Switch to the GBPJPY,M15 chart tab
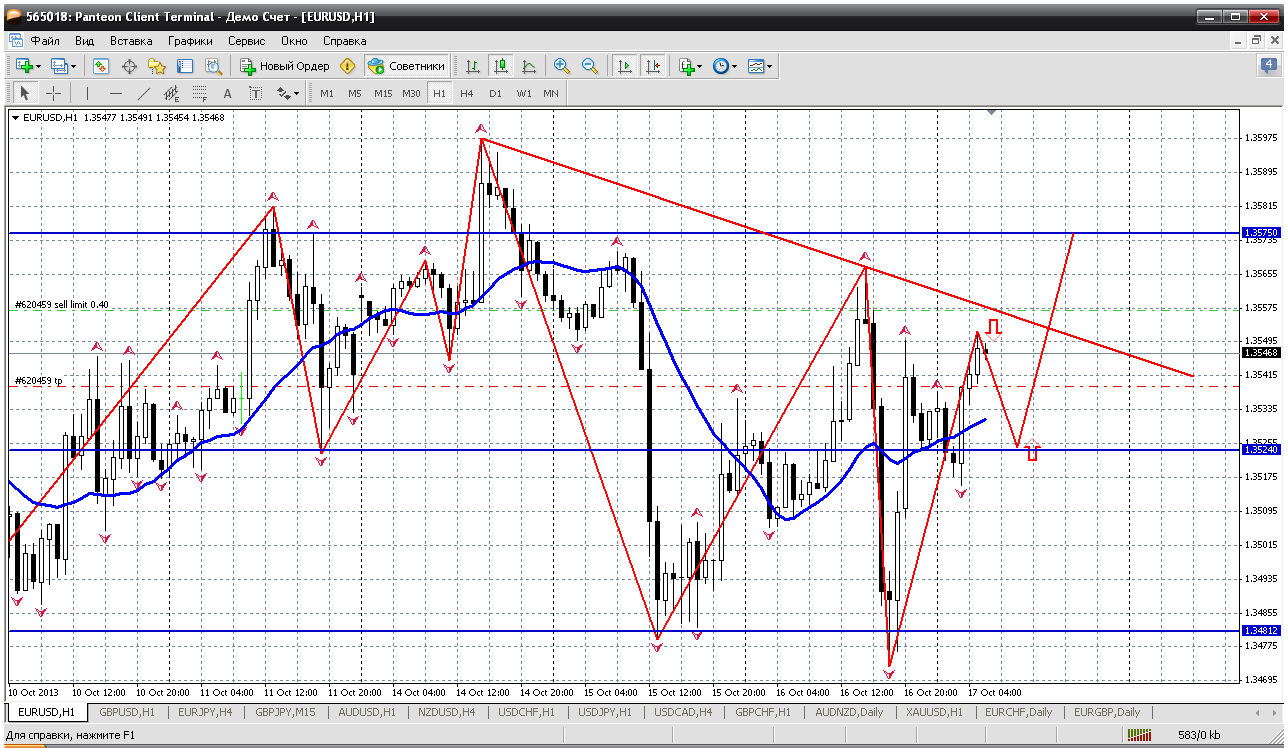Viewport: 1288px width, 748px height. pos(286,712)
